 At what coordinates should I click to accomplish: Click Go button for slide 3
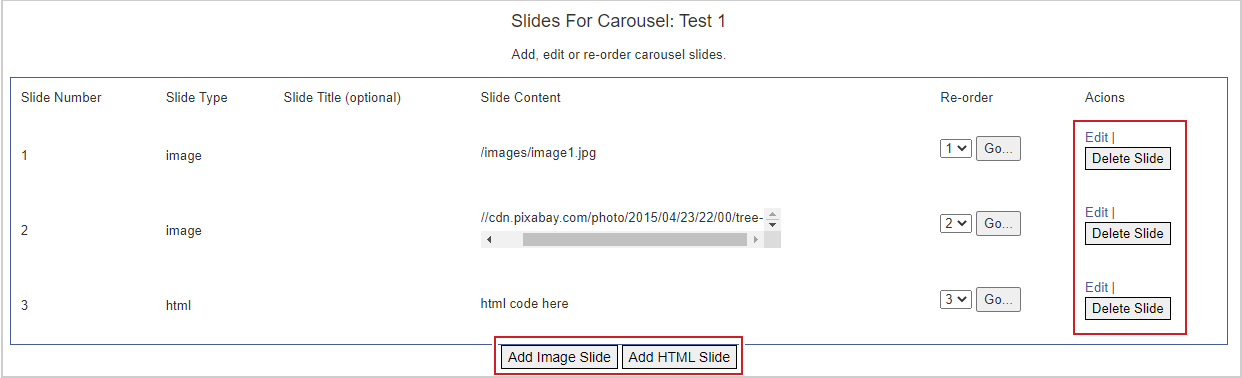[998, 298]
